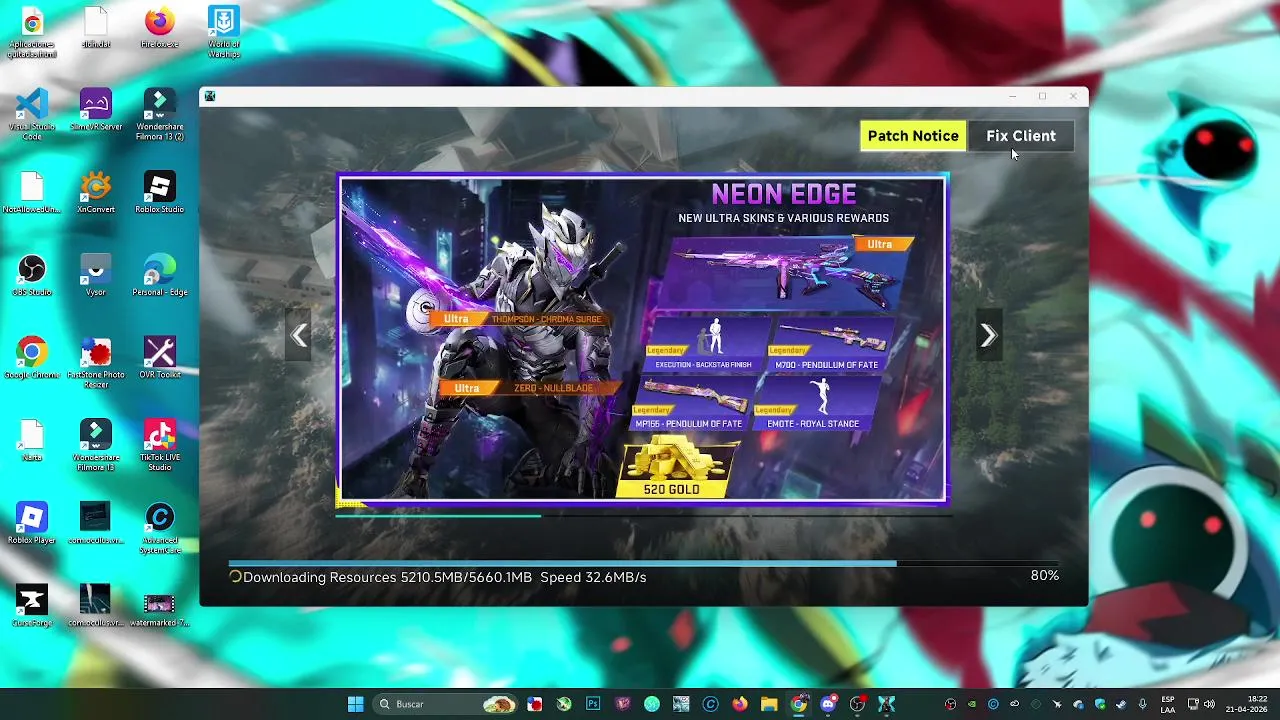Open the volume tray icon

1208,704
